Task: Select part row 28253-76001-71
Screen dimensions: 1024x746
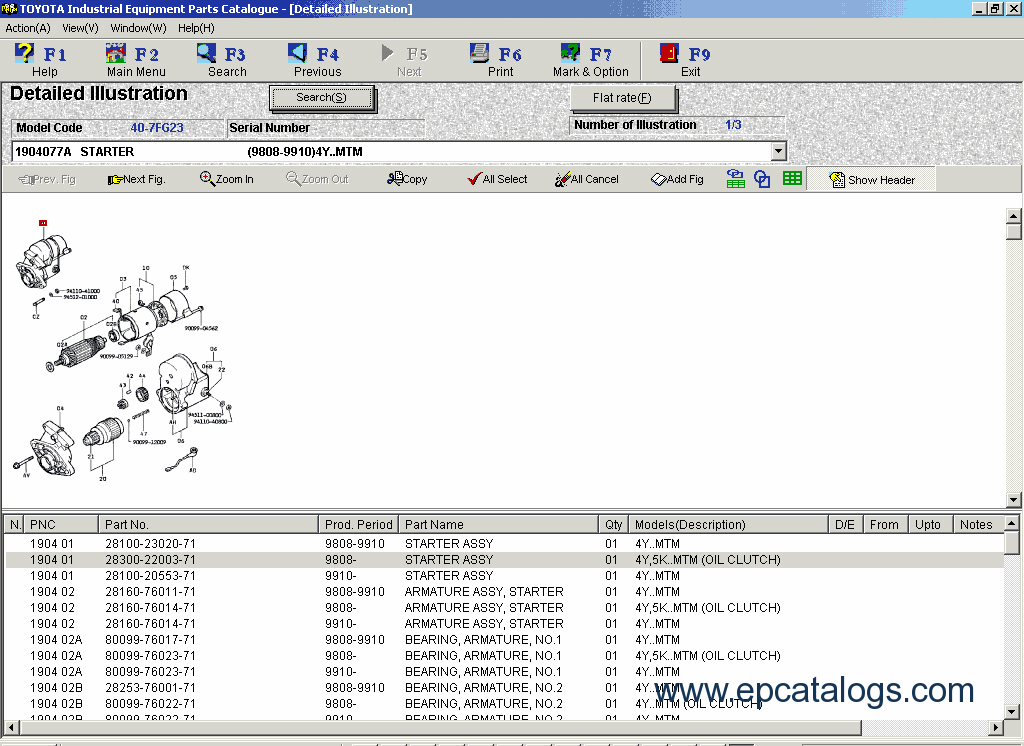Action: 504,688
